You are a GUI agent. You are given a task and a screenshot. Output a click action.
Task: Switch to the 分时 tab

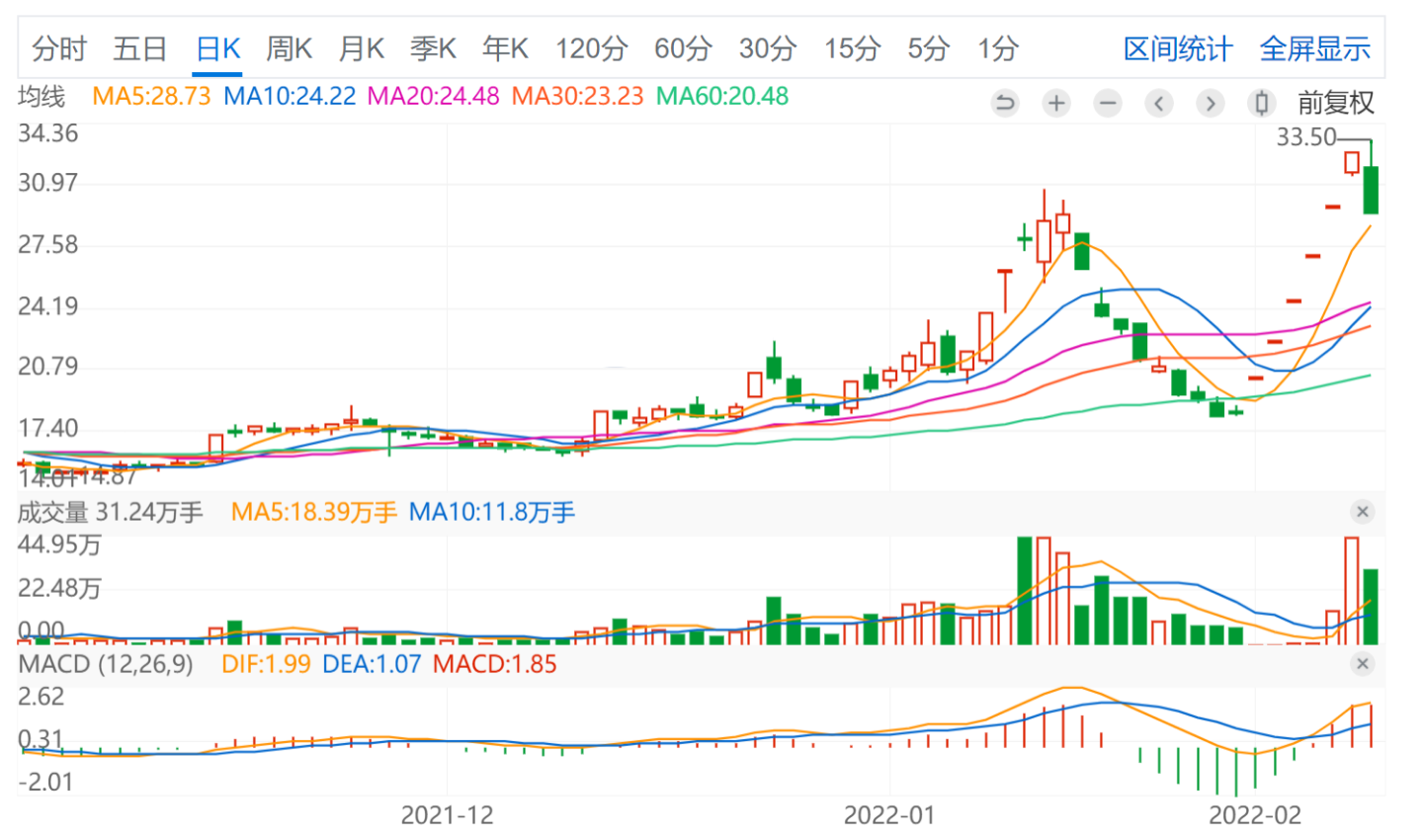(59, 48)
